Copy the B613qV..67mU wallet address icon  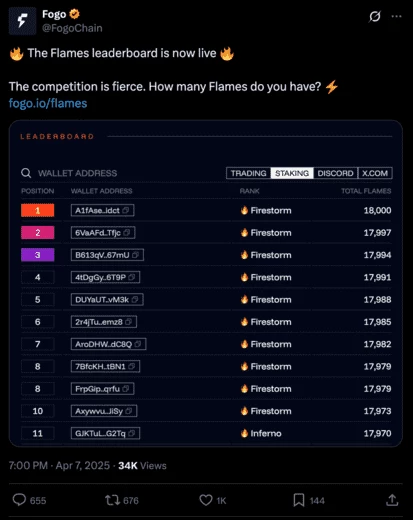pyautogui.click(x=135, y=255)
